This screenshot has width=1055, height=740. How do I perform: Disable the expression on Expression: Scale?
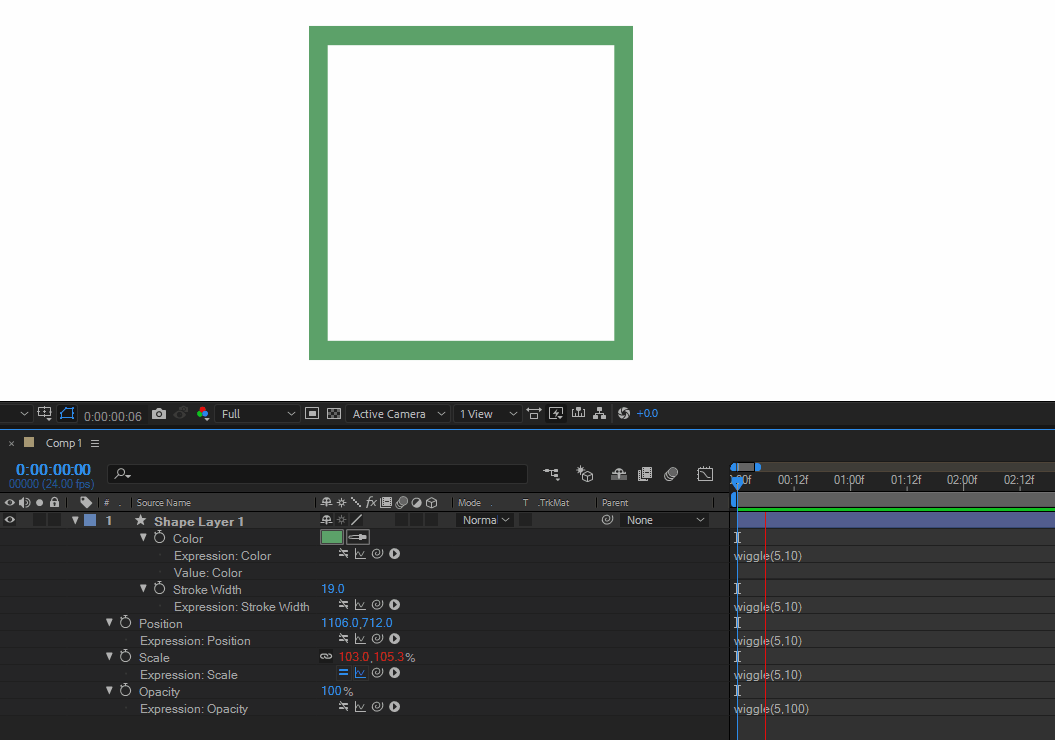(x=343, y=673)
